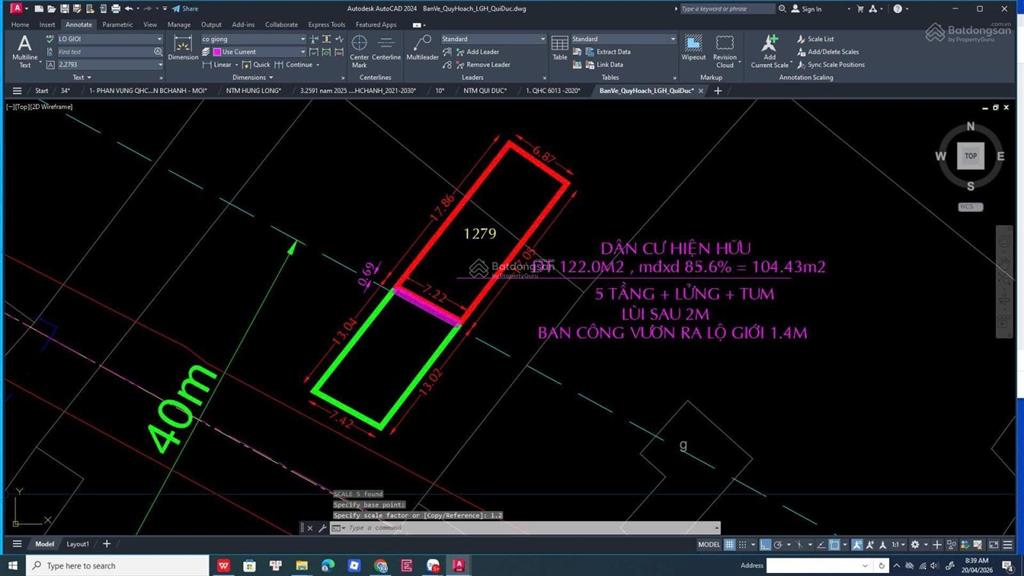
Task: Click the Windows search box on taskbar
Action: click(118, 566)
